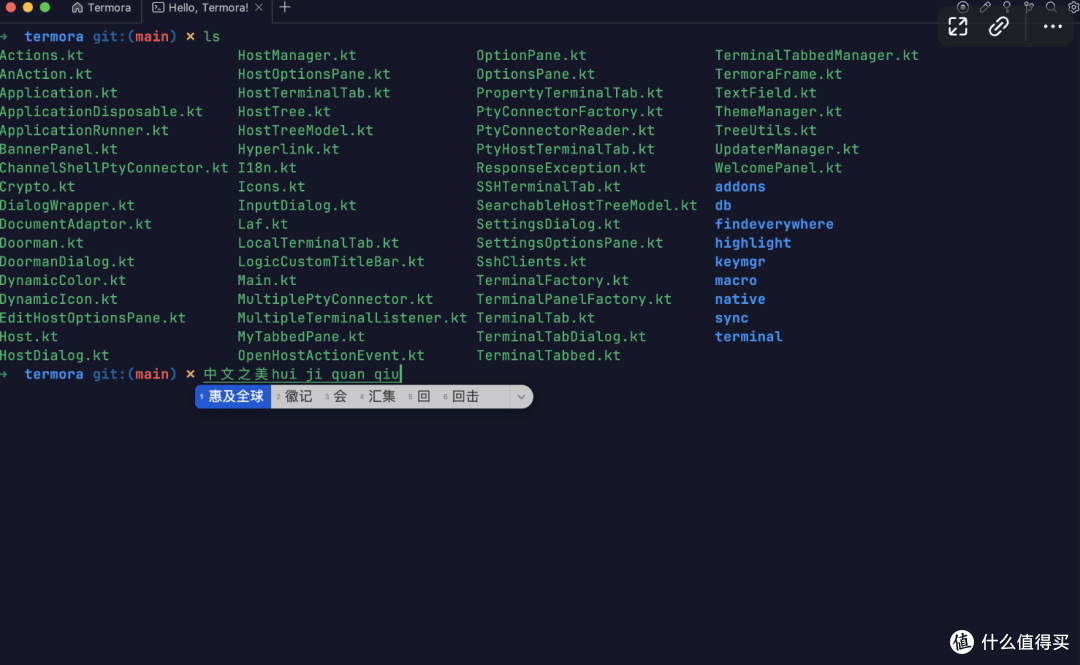Click the keymap flag icon
1080x665 pixels.
1029,7
